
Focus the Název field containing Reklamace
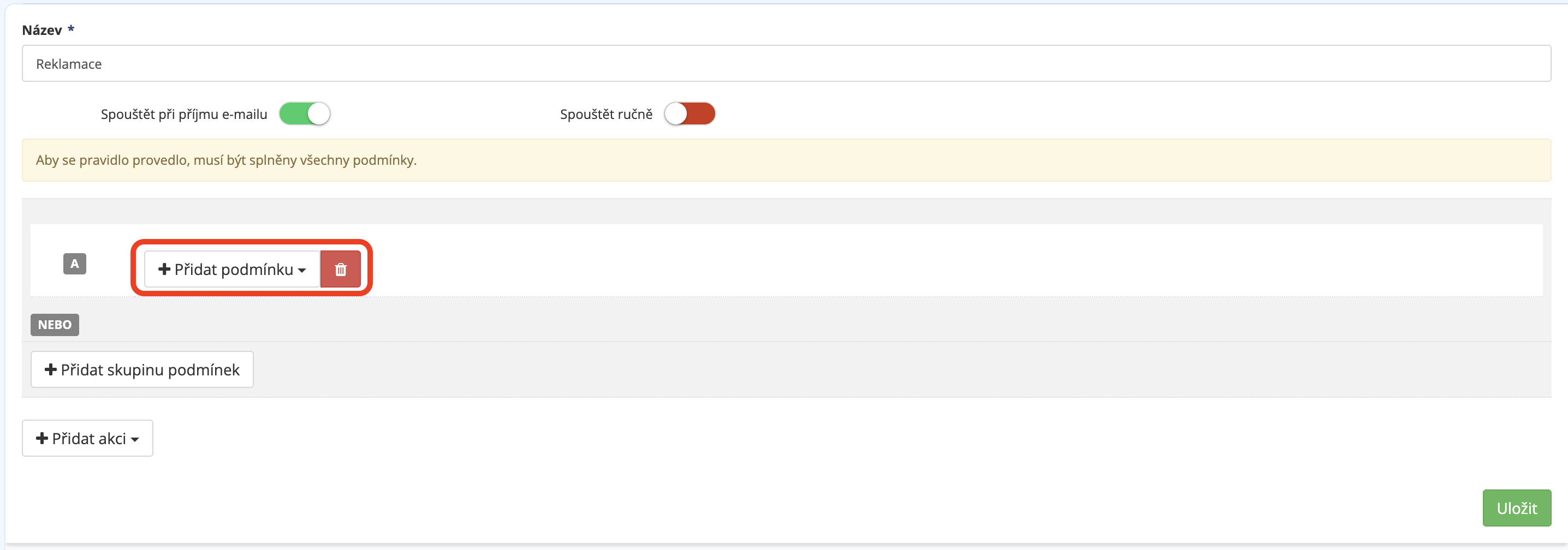click(x=786, y=63)
